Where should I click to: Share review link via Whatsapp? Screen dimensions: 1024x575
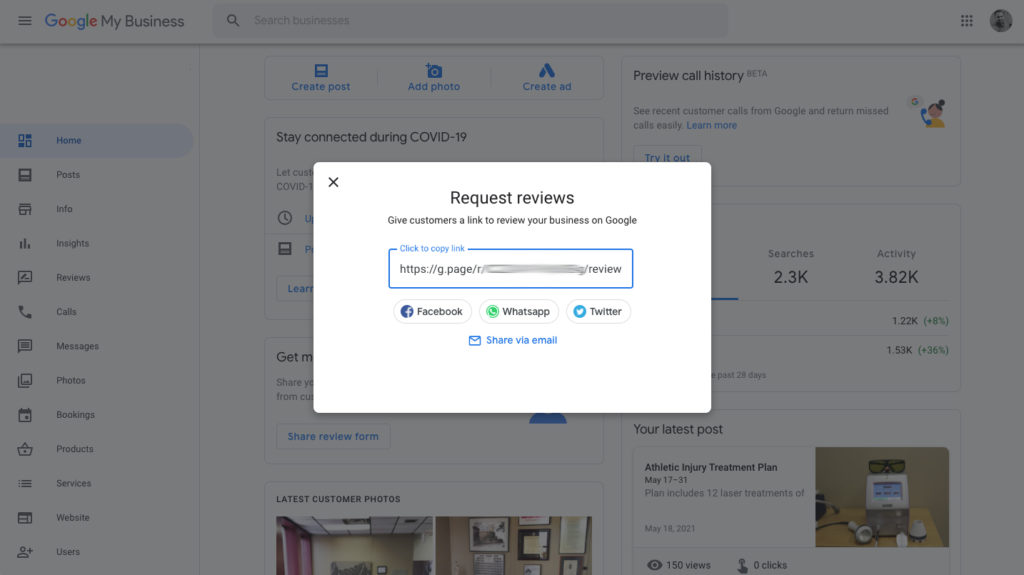[519, 312]
